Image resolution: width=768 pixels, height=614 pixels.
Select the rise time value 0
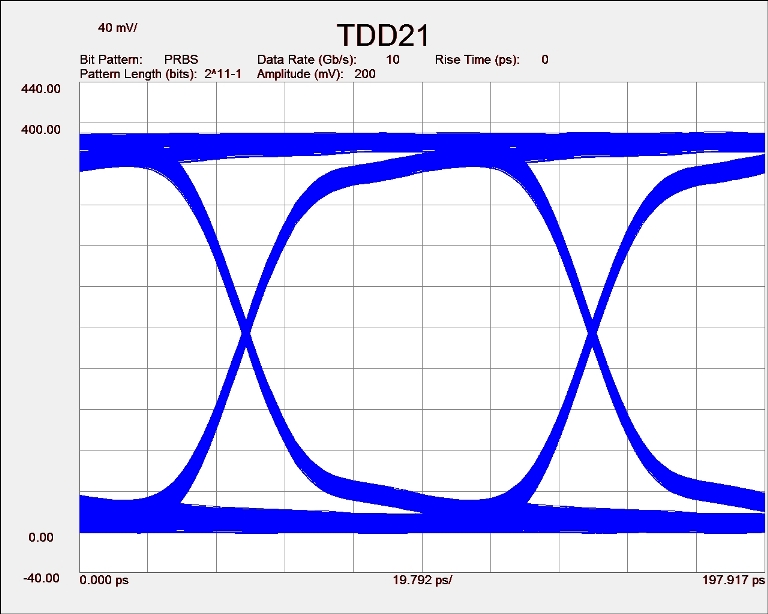click(545, 60)
